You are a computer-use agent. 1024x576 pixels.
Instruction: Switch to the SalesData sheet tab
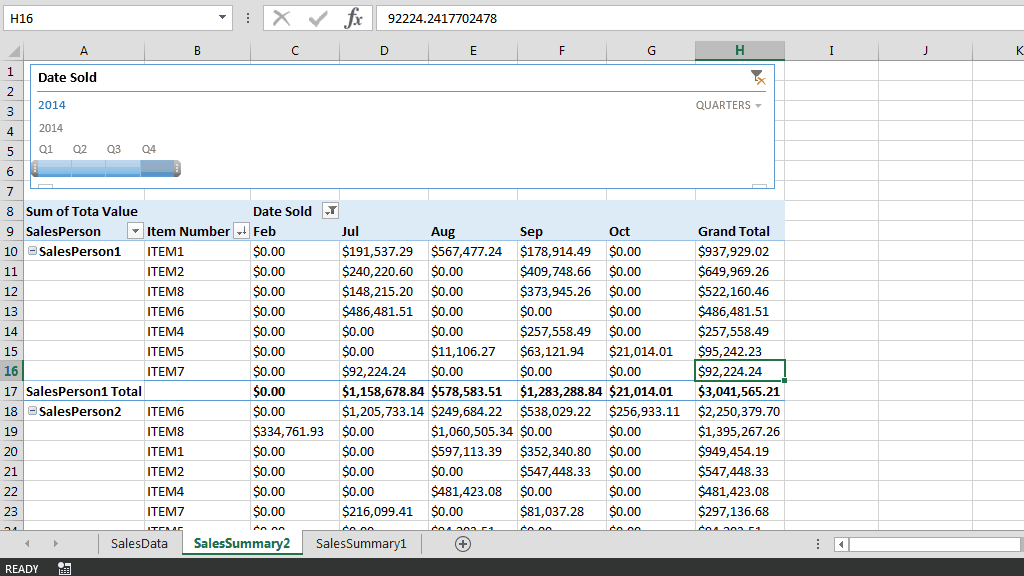tap(139, 543)
